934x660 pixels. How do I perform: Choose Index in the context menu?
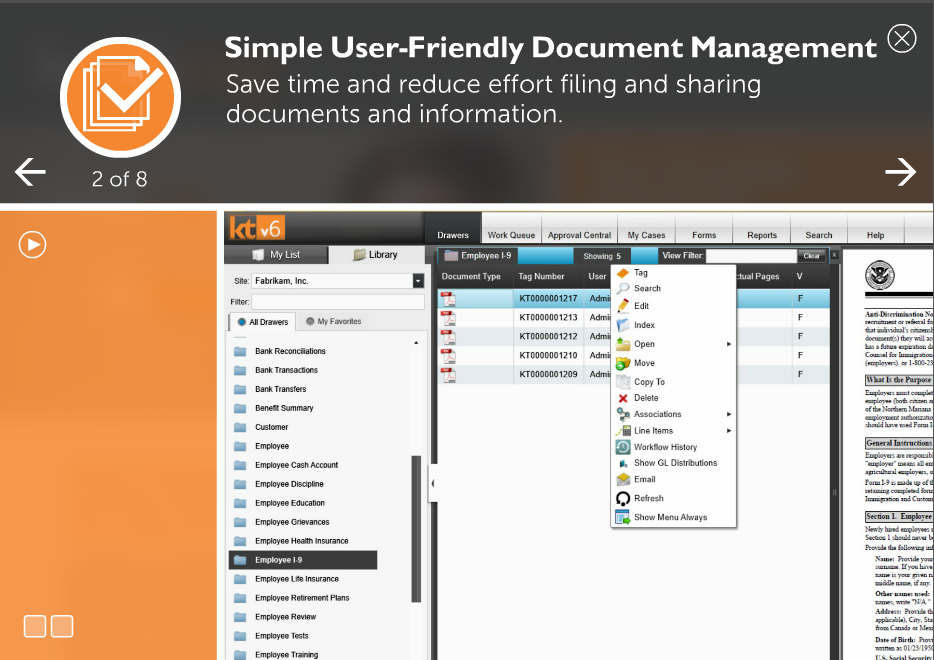pyautogui.click(x=673, y=325)
